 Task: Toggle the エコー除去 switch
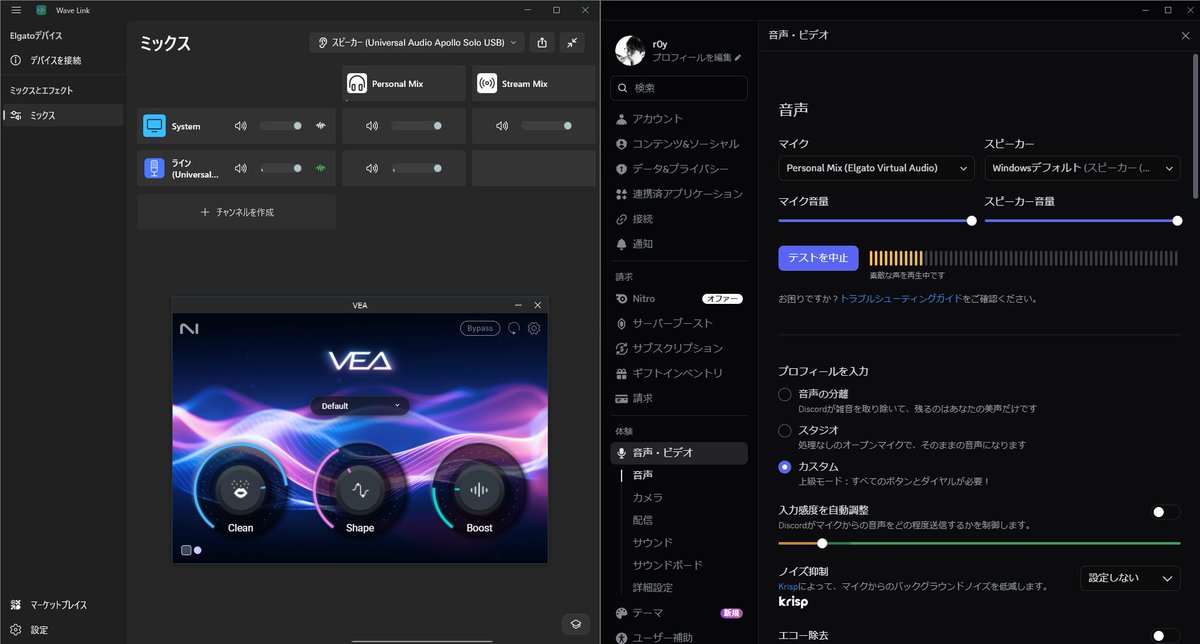click(x=1164, y=635)
